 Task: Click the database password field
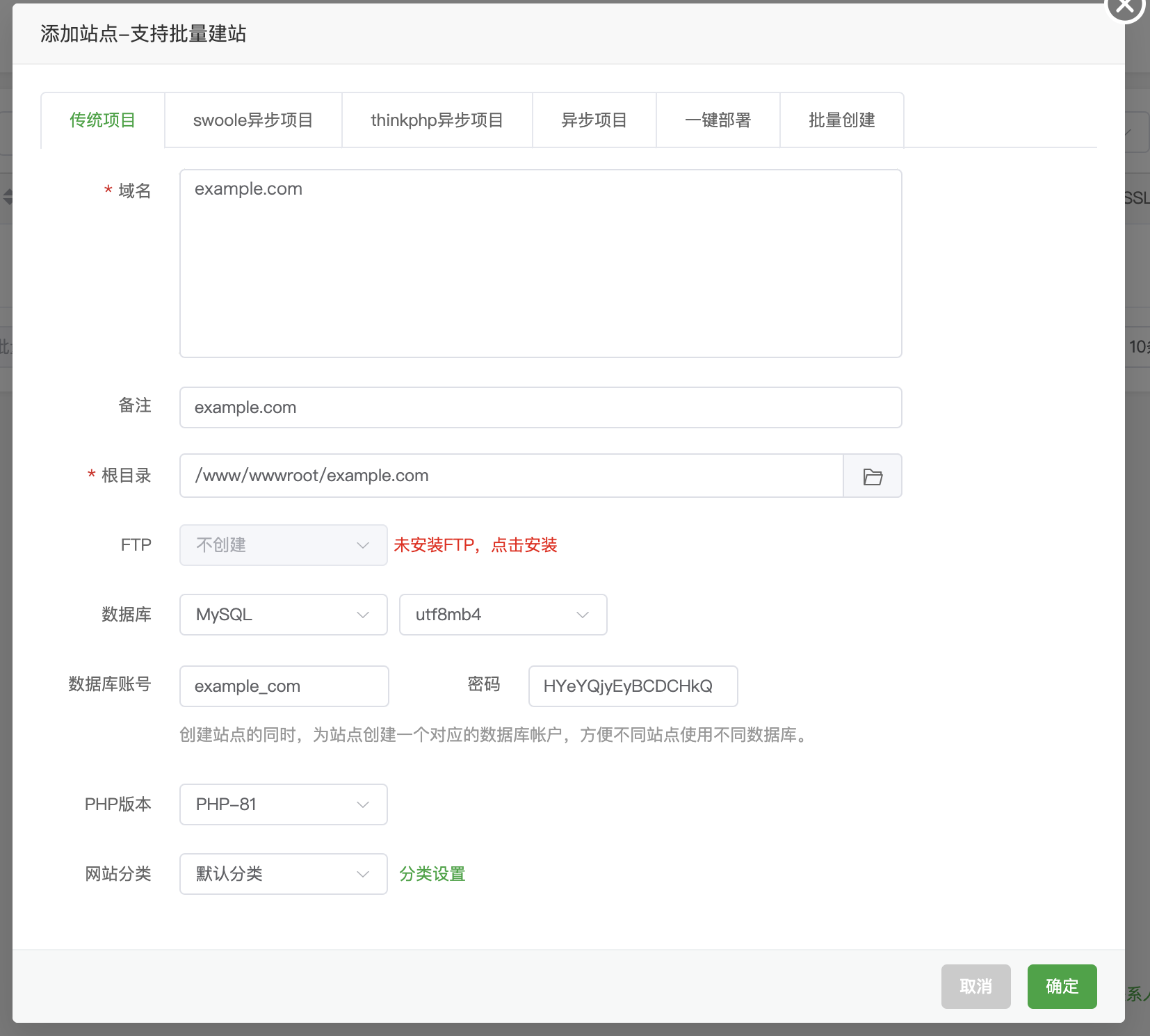click(x=633, y=686)
